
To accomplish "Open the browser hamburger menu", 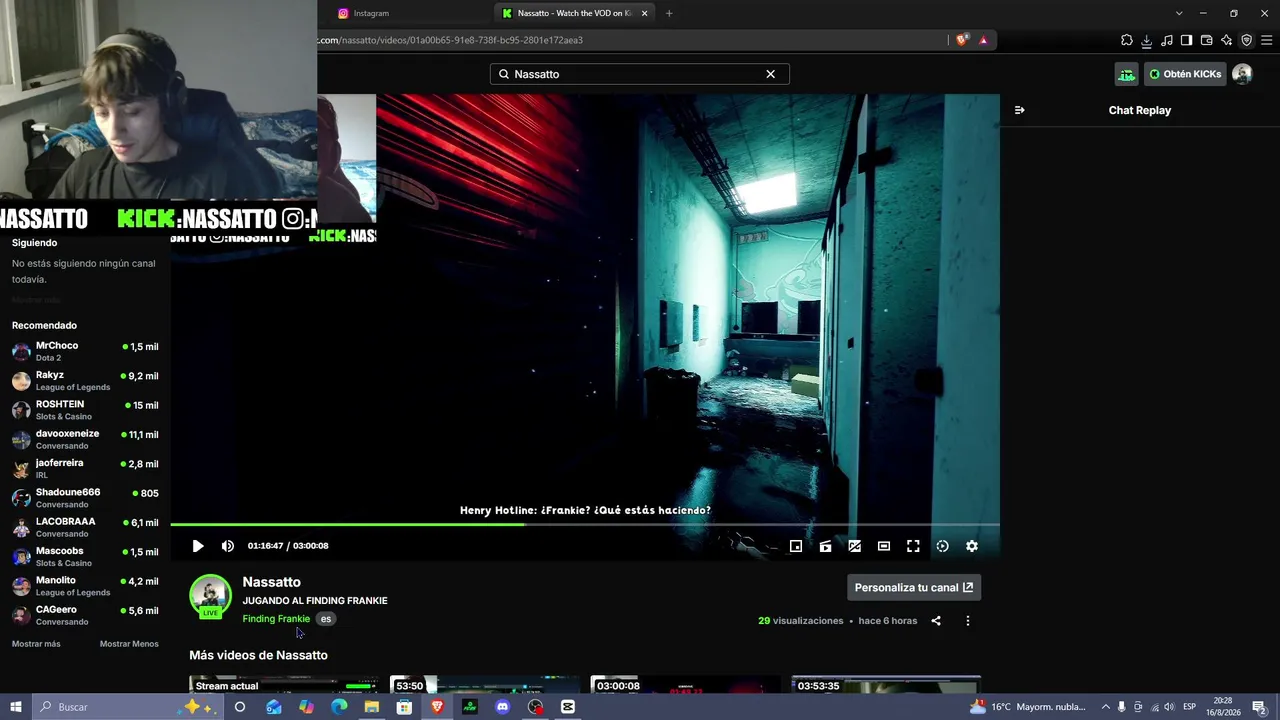I will pos(1266,41).
